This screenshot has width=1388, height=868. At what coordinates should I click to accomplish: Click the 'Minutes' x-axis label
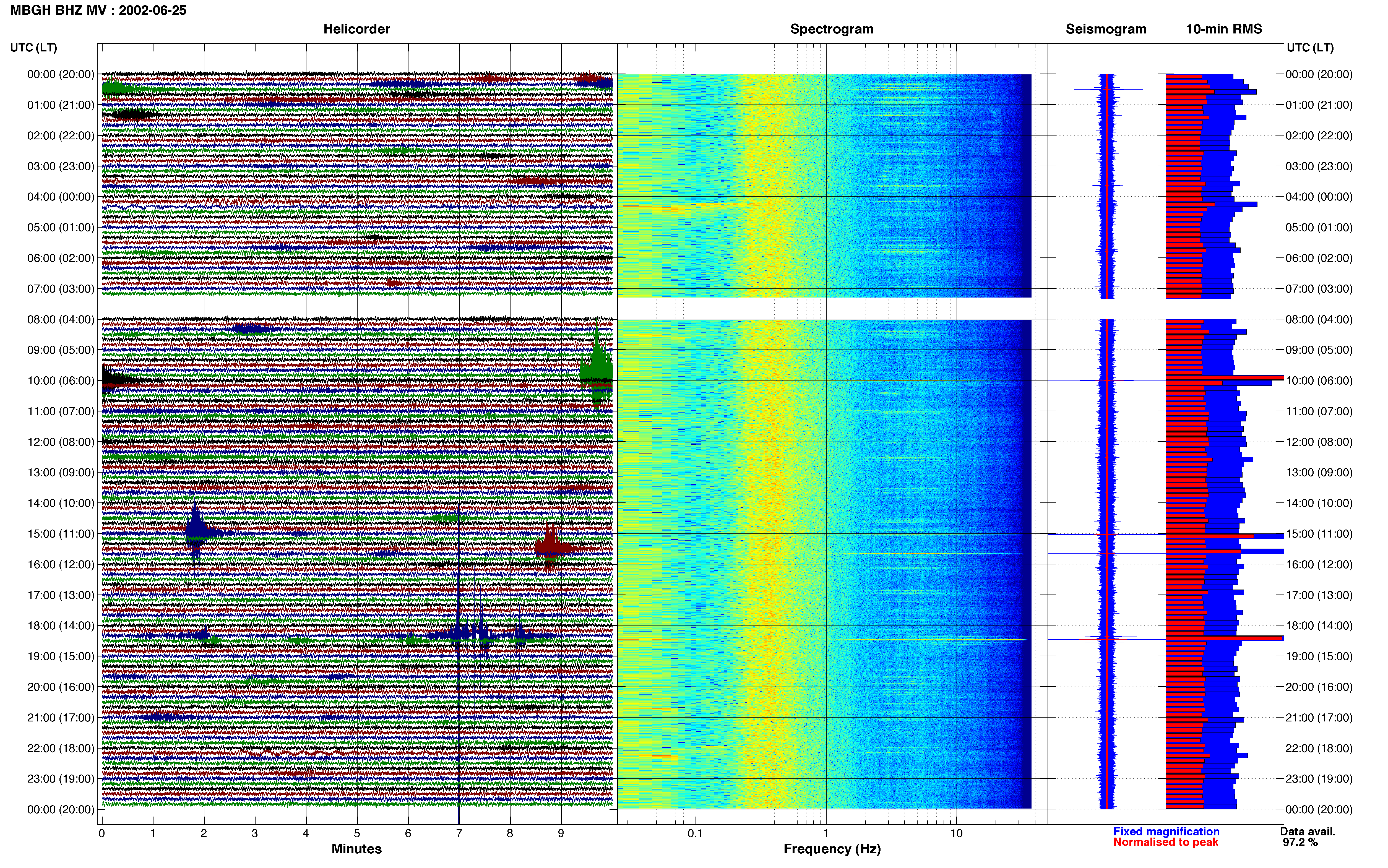coord(356,848)
